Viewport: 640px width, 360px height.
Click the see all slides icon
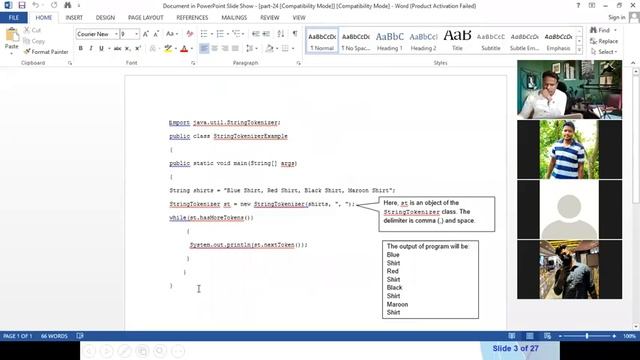pos(142,351)
